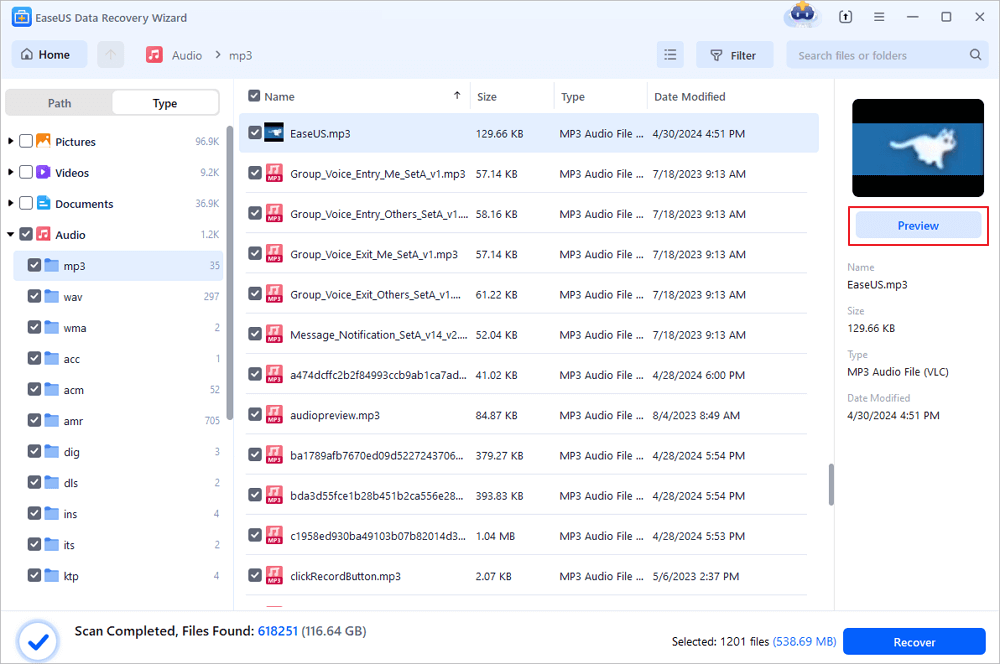Image resolution: width=1000 pixels, height=664 pixels.
Task: Collapse the Audio category
Action: coord(11,235)
